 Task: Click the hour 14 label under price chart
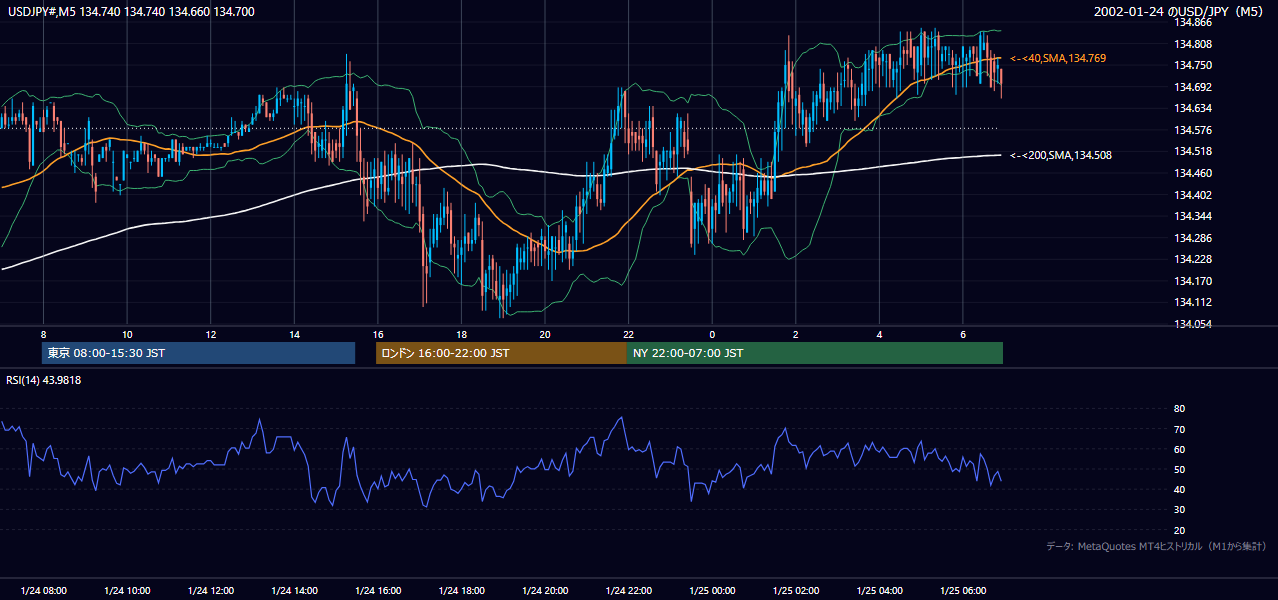click(294, 334)
